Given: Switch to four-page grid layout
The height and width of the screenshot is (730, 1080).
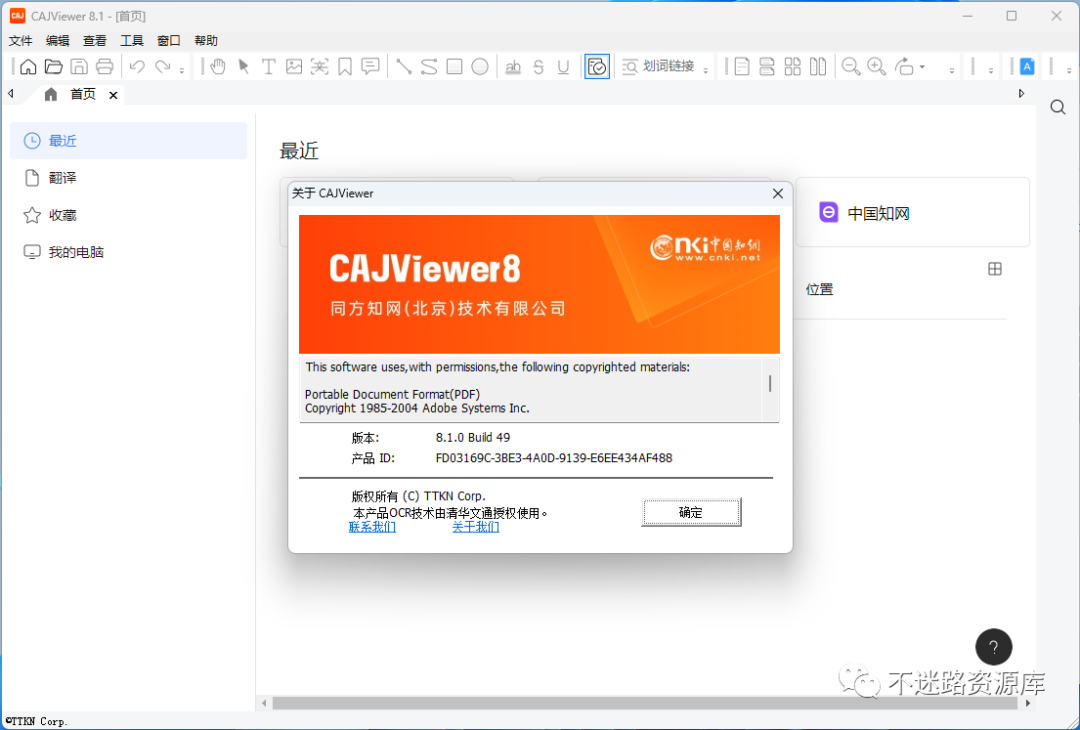Looking at the screenshot, I should pyautogui.click(x=793, y=67).
